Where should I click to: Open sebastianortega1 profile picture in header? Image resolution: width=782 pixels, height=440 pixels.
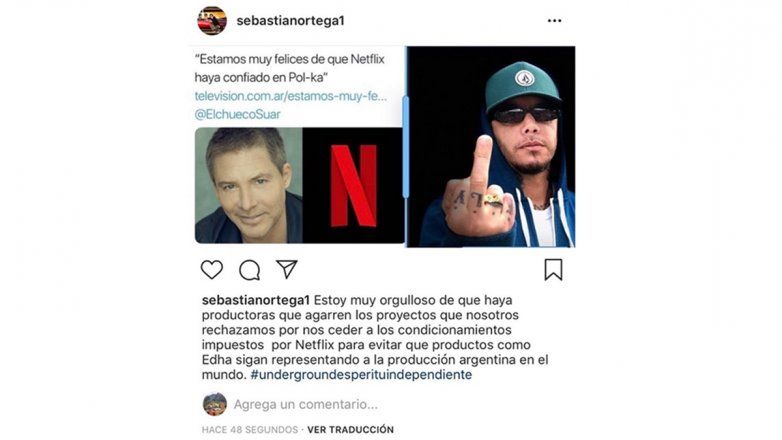click(212, 20)
